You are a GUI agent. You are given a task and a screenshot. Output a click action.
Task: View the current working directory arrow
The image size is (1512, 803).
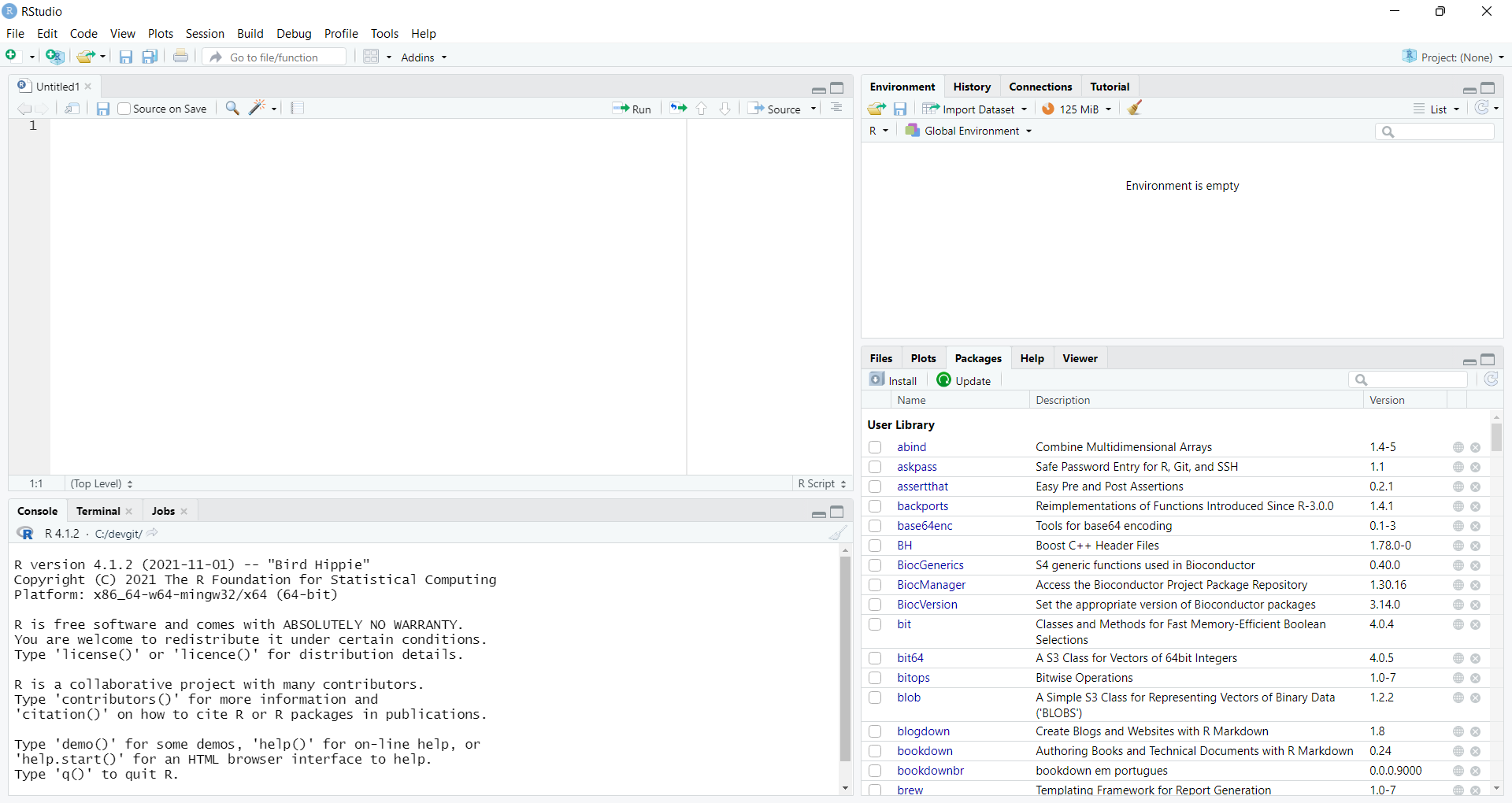click(x=152, y=533)
